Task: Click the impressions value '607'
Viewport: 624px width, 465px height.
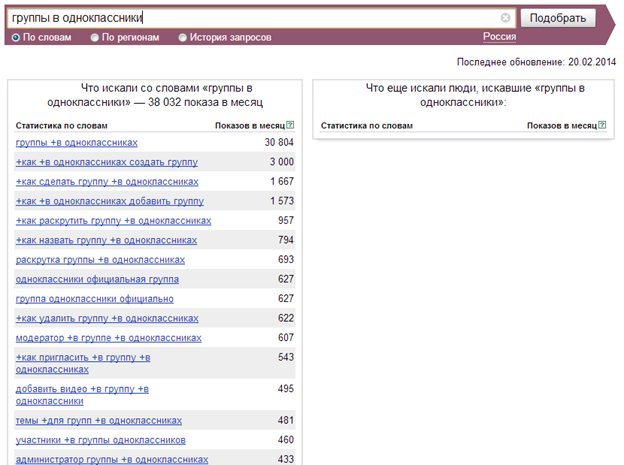Action: [286, 337]
